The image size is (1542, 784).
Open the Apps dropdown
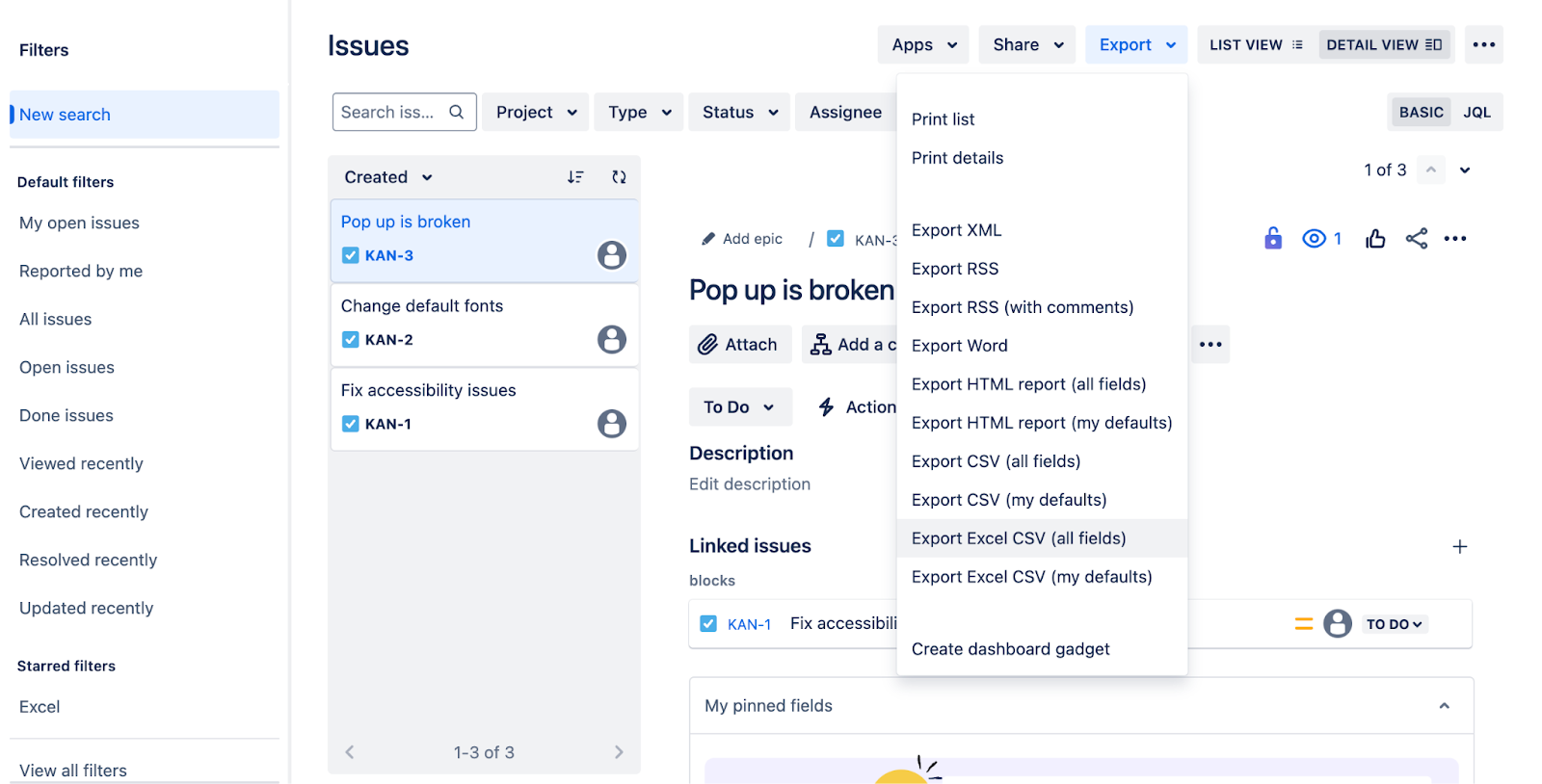923,44
